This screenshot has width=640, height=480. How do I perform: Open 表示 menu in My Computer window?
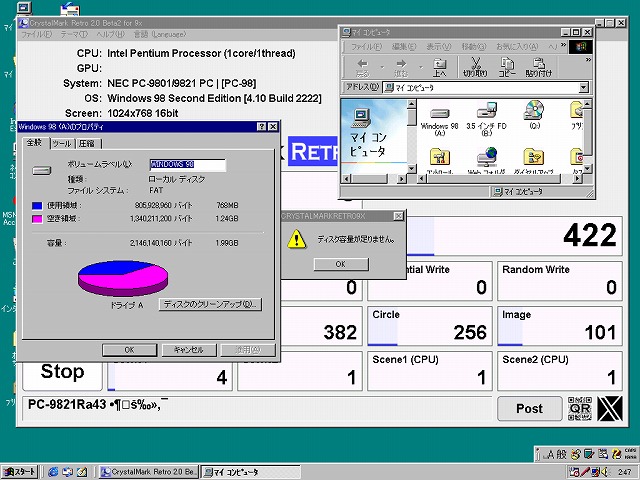pos(439,47)
